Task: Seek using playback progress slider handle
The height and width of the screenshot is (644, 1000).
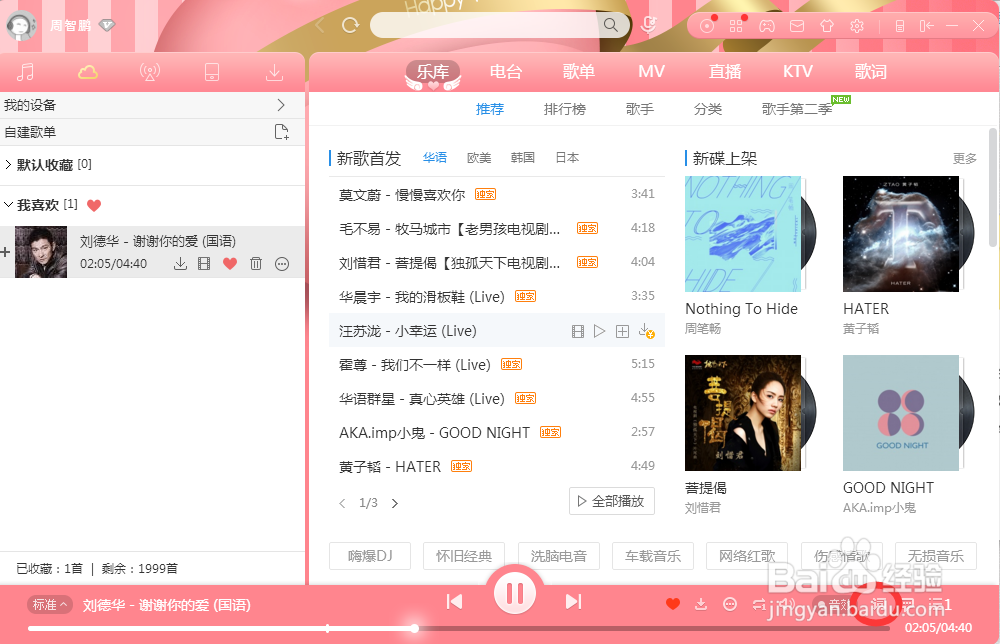Action: click(x=415, y=629)
